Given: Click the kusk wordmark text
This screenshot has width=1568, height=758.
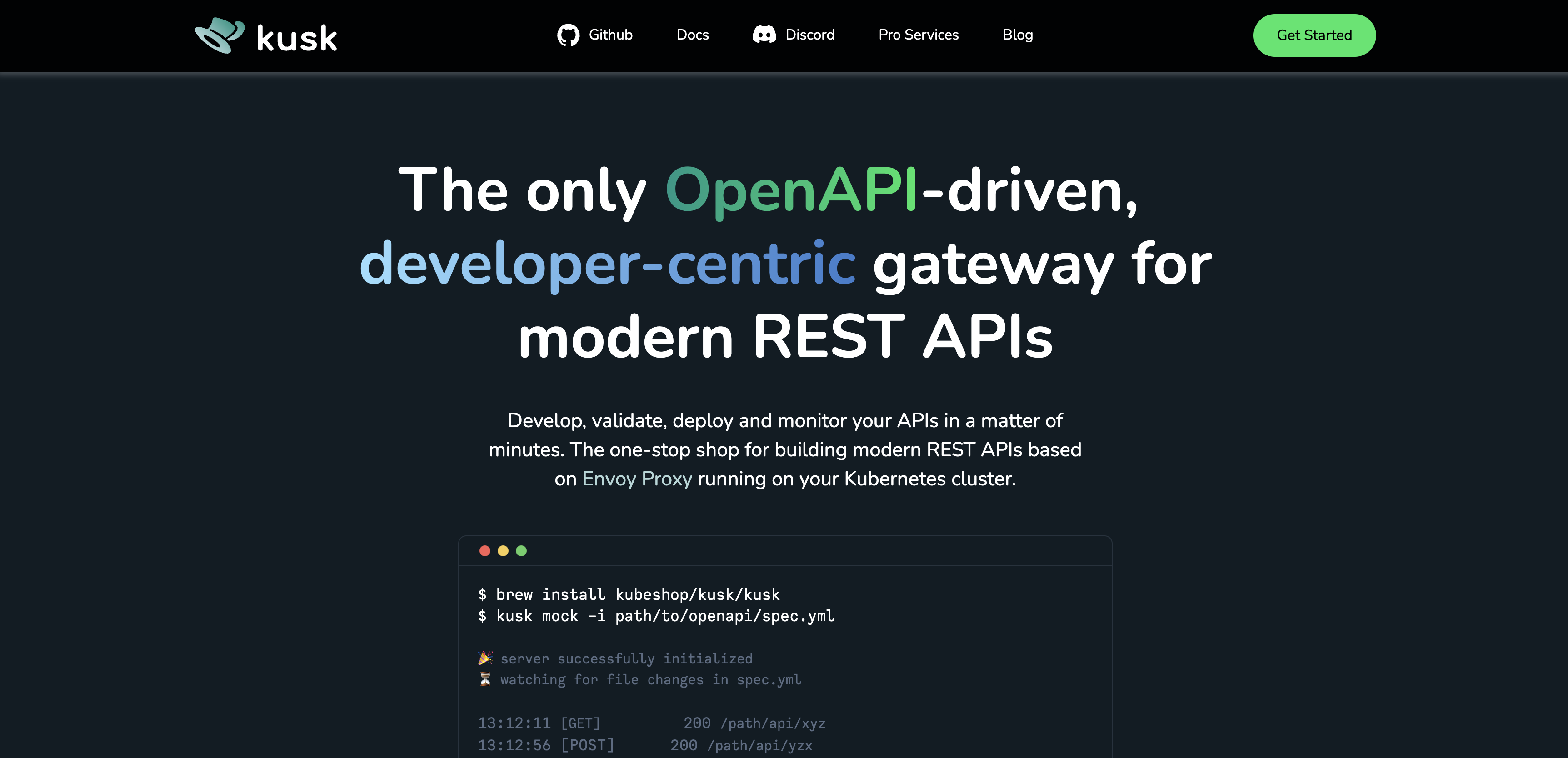Looking at the screenshot, I should (x=297, y=38).
